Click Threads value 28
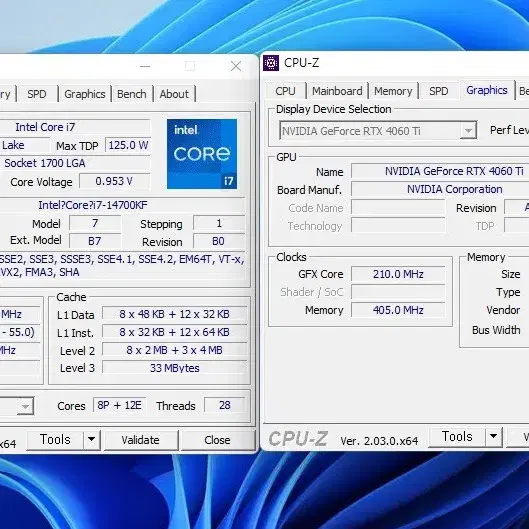The height and width of the screenshot is (529, 529). point(225,405)
